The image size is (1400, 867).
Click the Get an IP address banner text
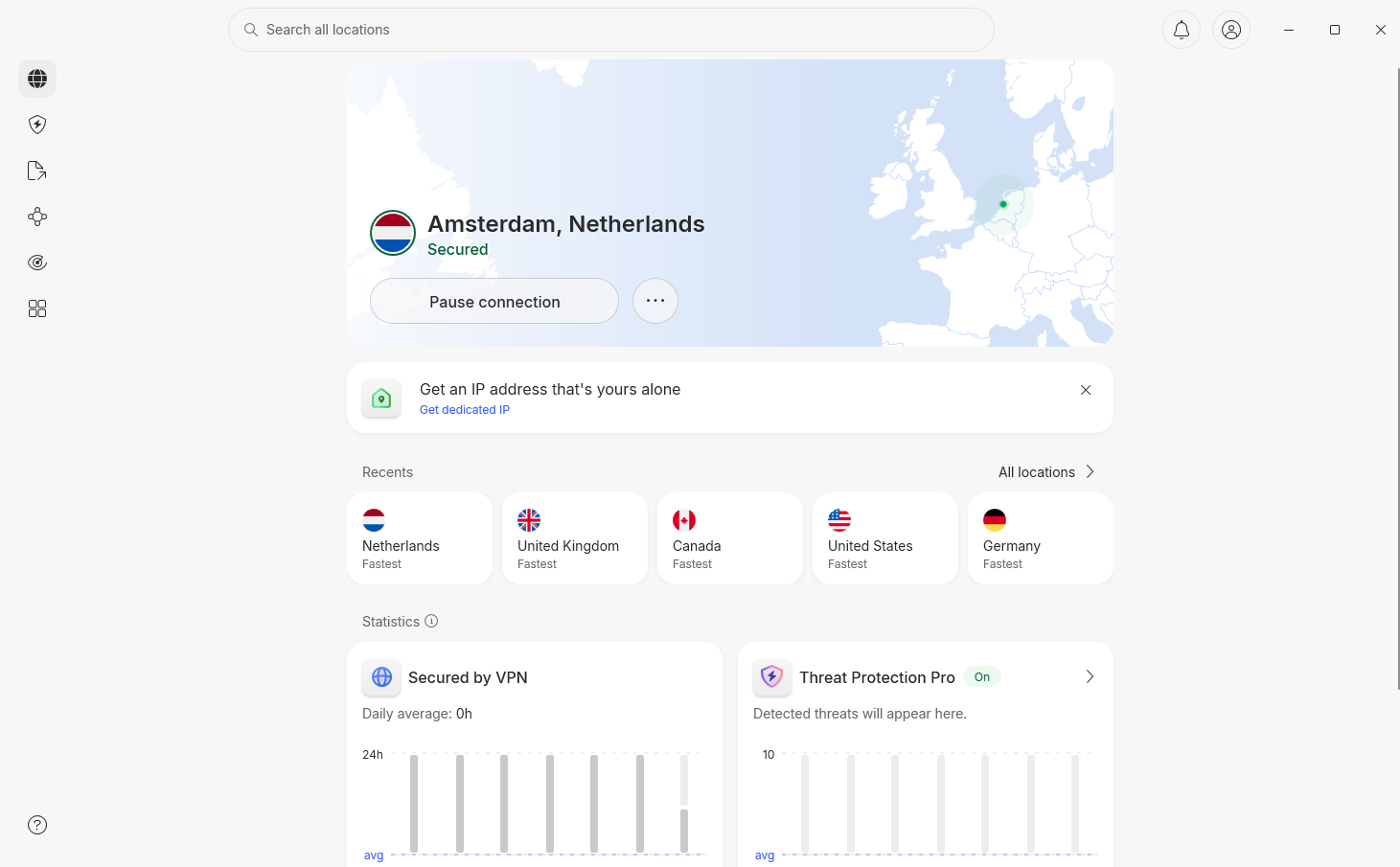pyautogui.click(x=550, y=389)
